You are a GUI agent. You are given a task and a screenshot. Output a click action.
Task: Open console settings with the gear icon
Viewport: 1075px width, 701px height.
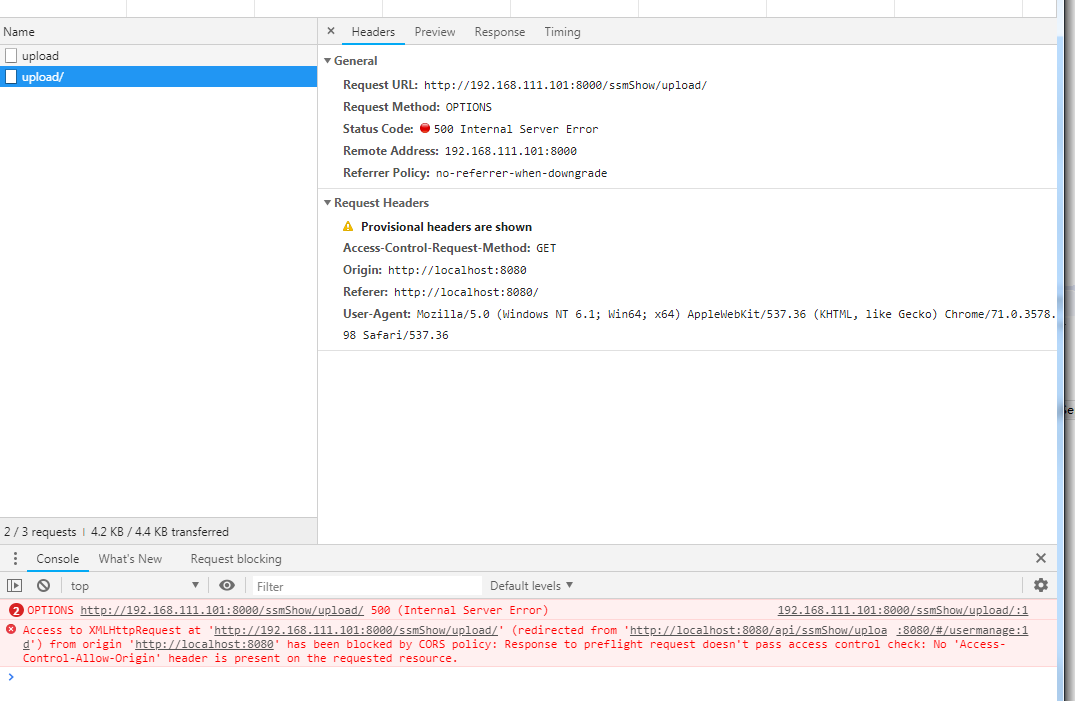tap(1041, 585)
